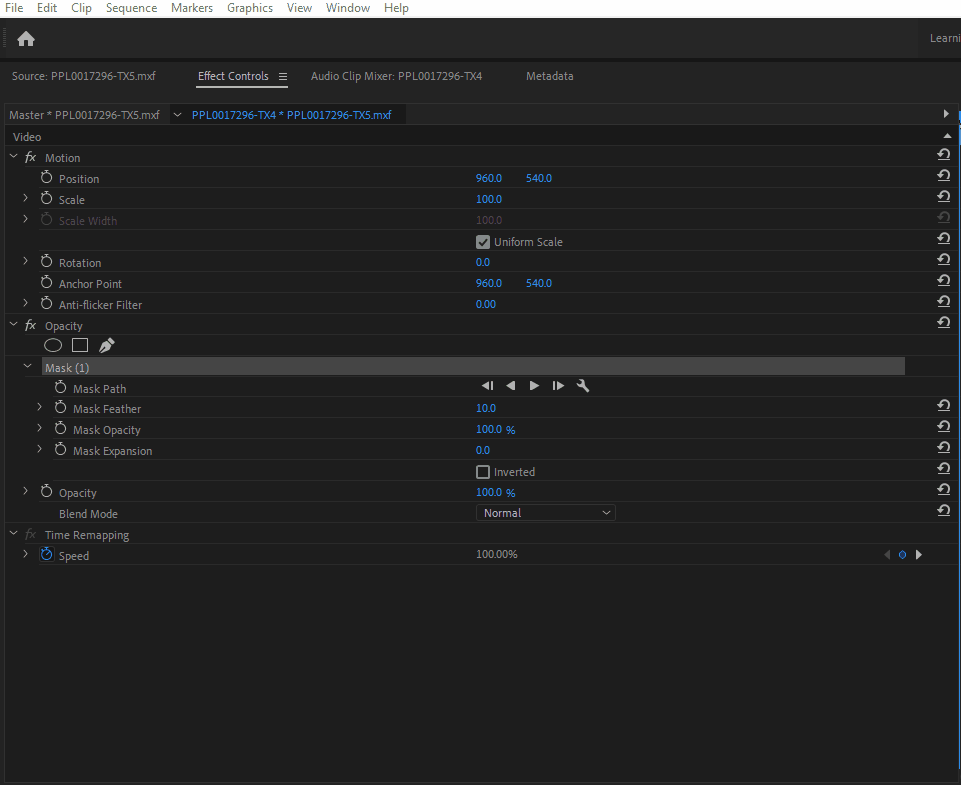
Task: Click the fx badge next to Opacity
Action: tap(30, 324)
